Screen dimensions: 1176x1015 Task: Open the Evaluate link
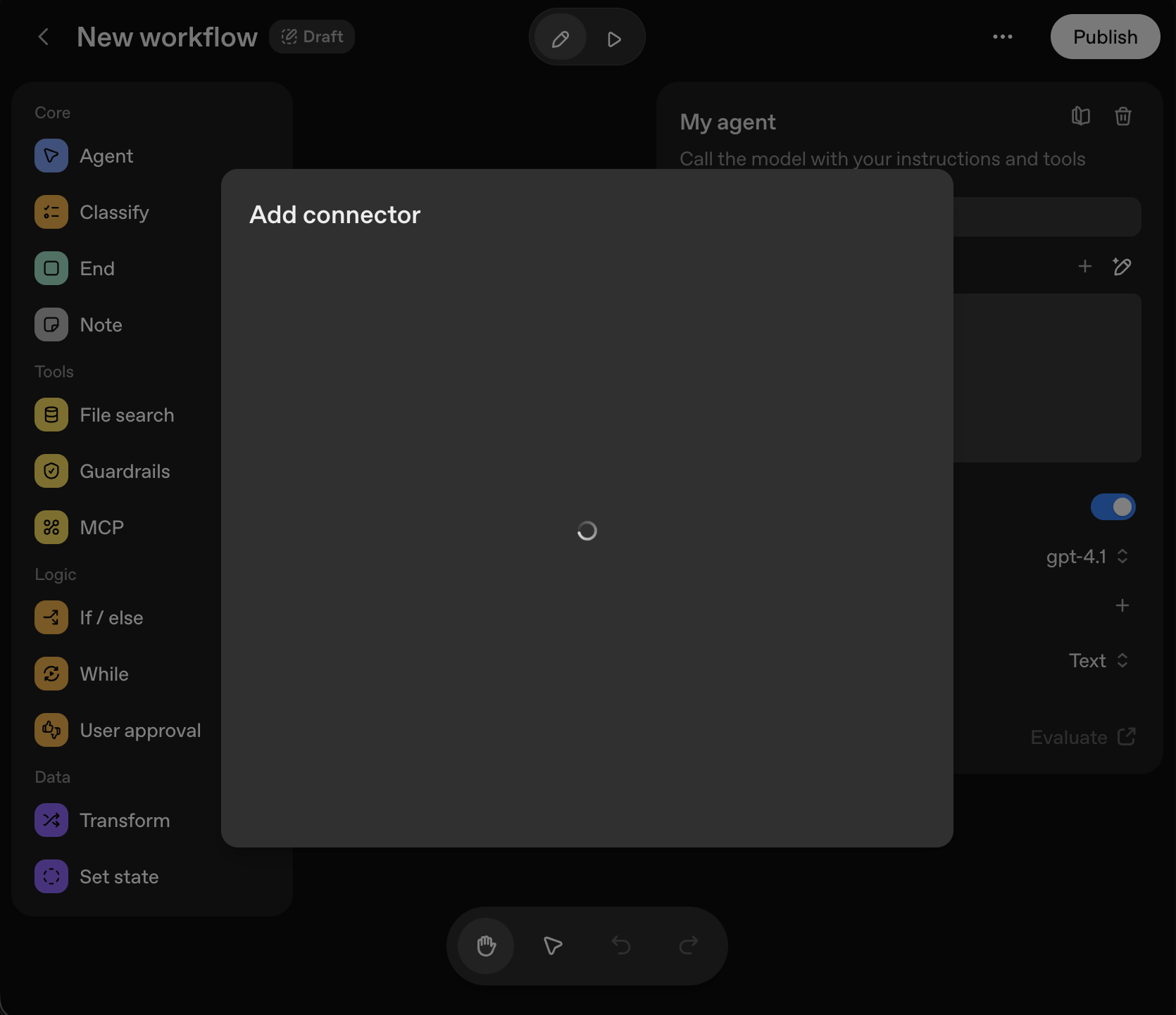point(1083,737)
